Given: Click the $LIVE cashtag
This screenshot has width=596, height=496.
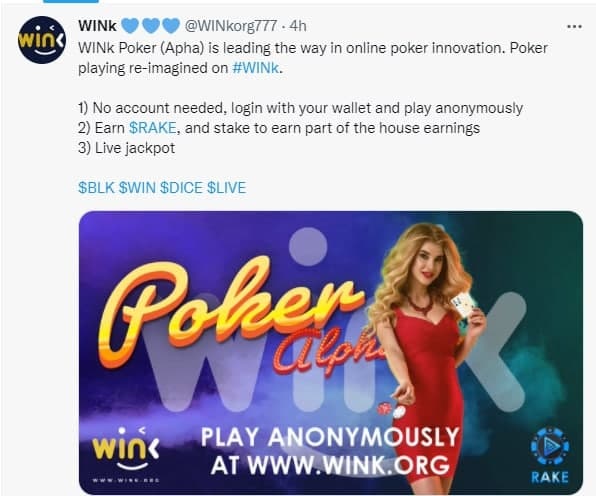Looking at the screenshot, I should pyautogui.click(x=227, y=188).
